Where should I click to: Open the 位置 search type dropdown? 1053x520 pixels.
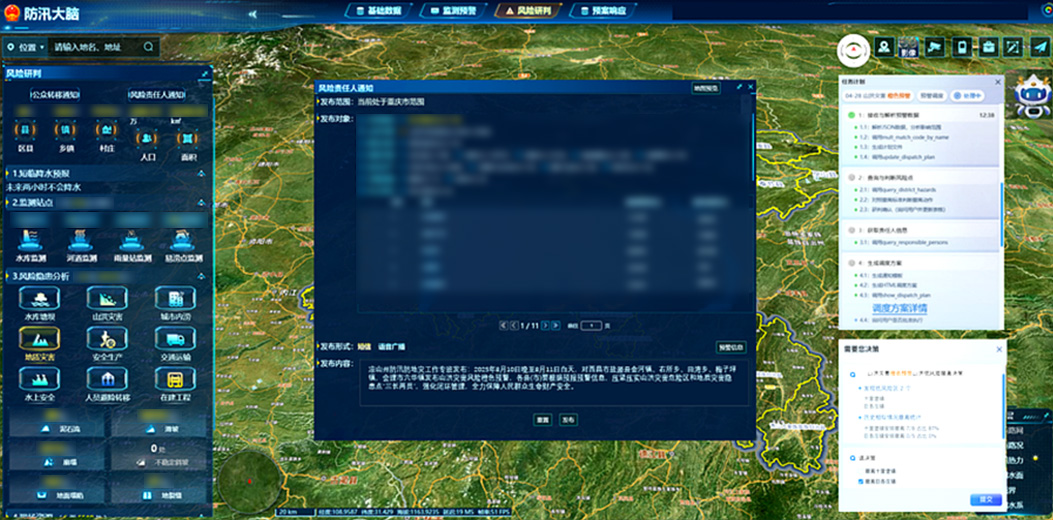pyautogui.click(x=26, y=47)
